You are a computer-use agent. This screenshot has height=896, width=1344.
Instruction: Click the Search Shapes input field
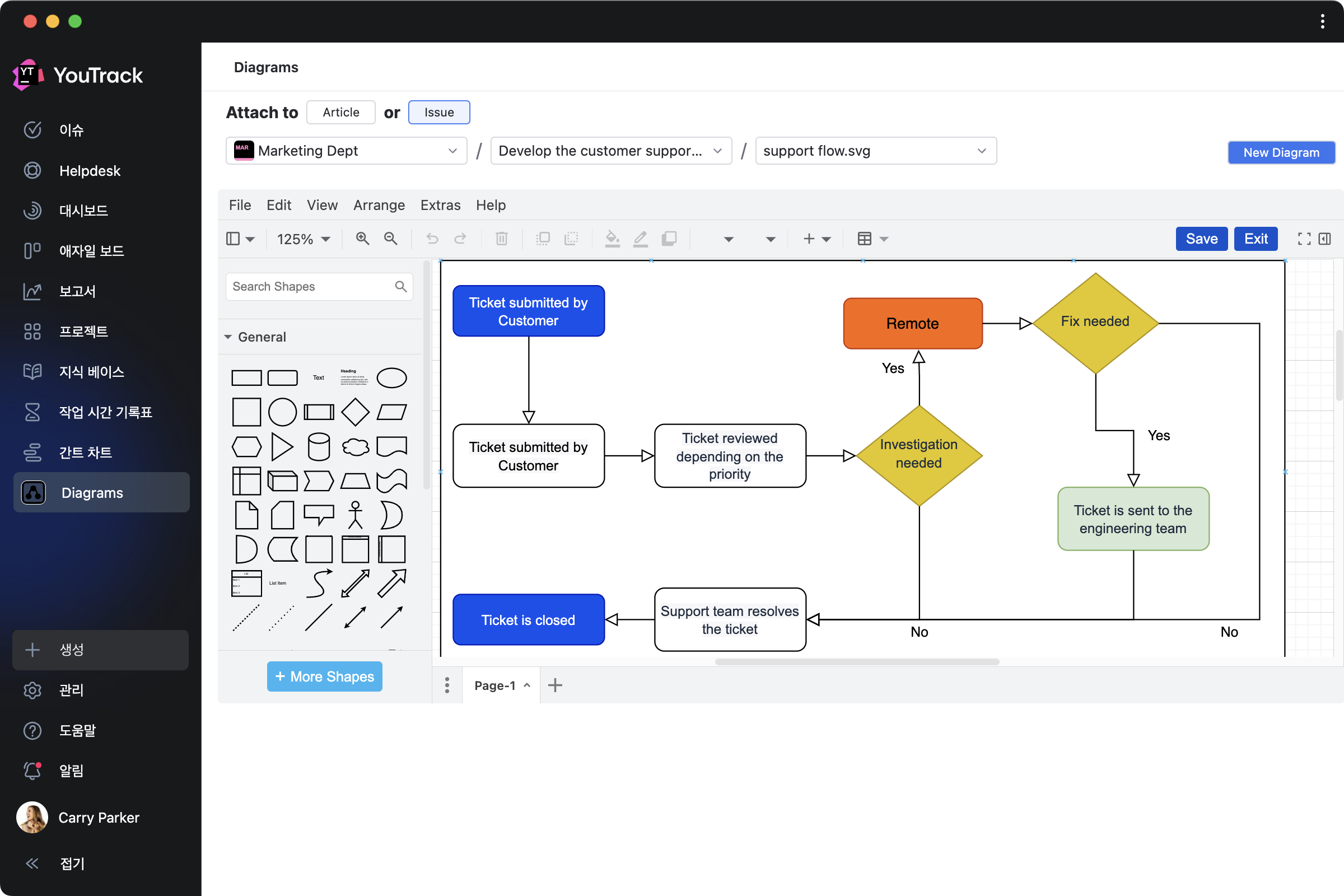pyautogui.click(x=310, y=286)
